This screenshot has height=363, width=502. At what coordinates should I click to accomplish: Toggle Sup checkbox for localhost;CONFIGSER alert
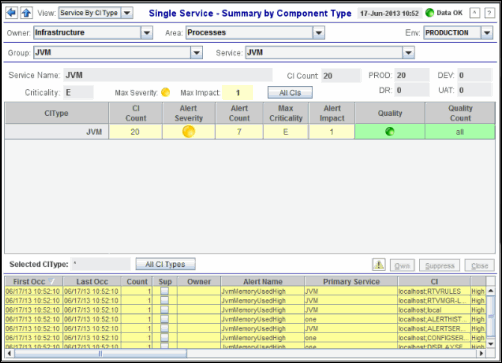[x=164, y=338]
